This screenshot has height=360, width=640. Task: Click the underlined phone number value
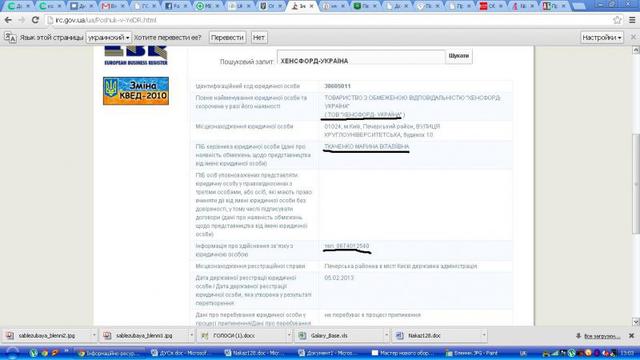(347, 246)
